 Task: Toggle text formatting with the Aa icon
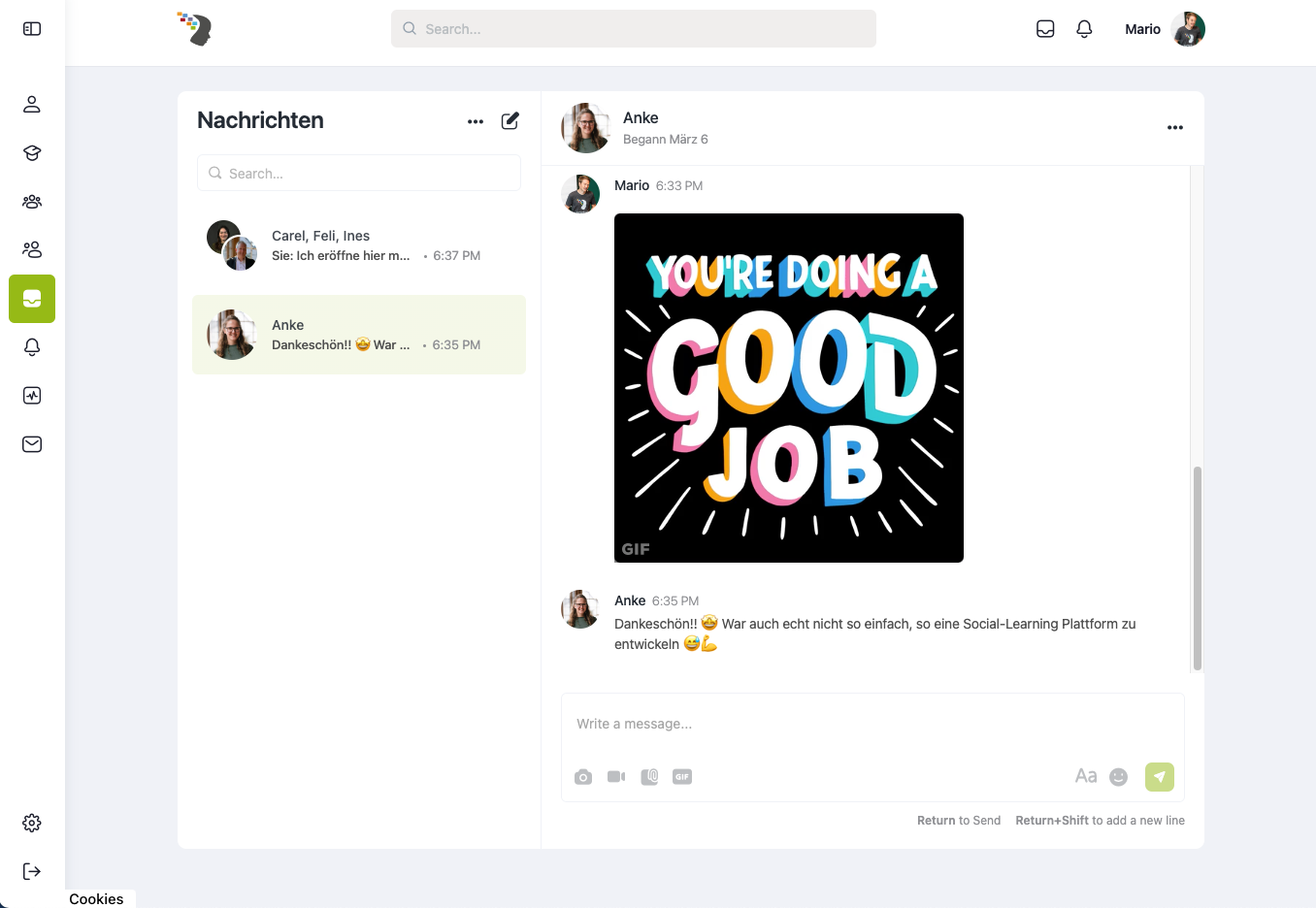pyautogui.click(x=1086, y=776)
